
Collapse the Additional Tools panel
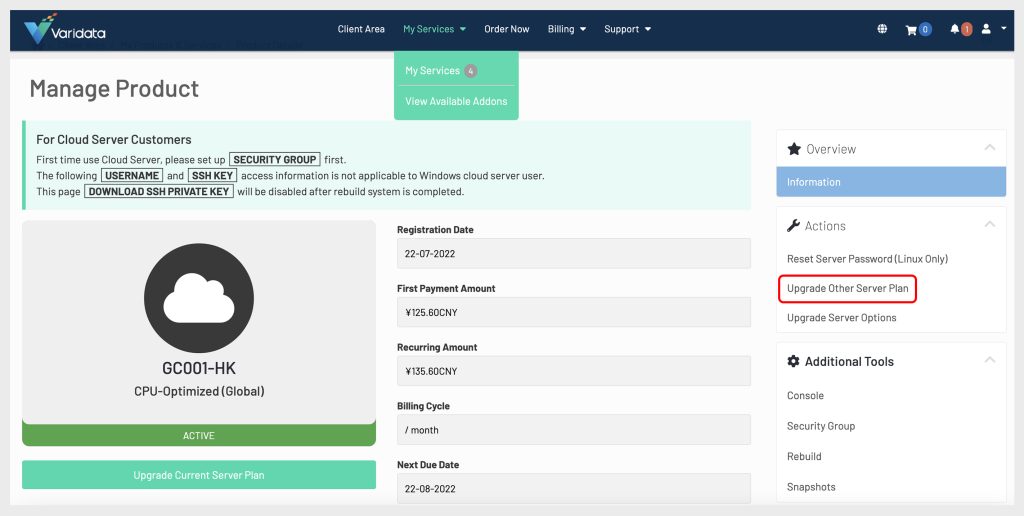coord(989,360)
